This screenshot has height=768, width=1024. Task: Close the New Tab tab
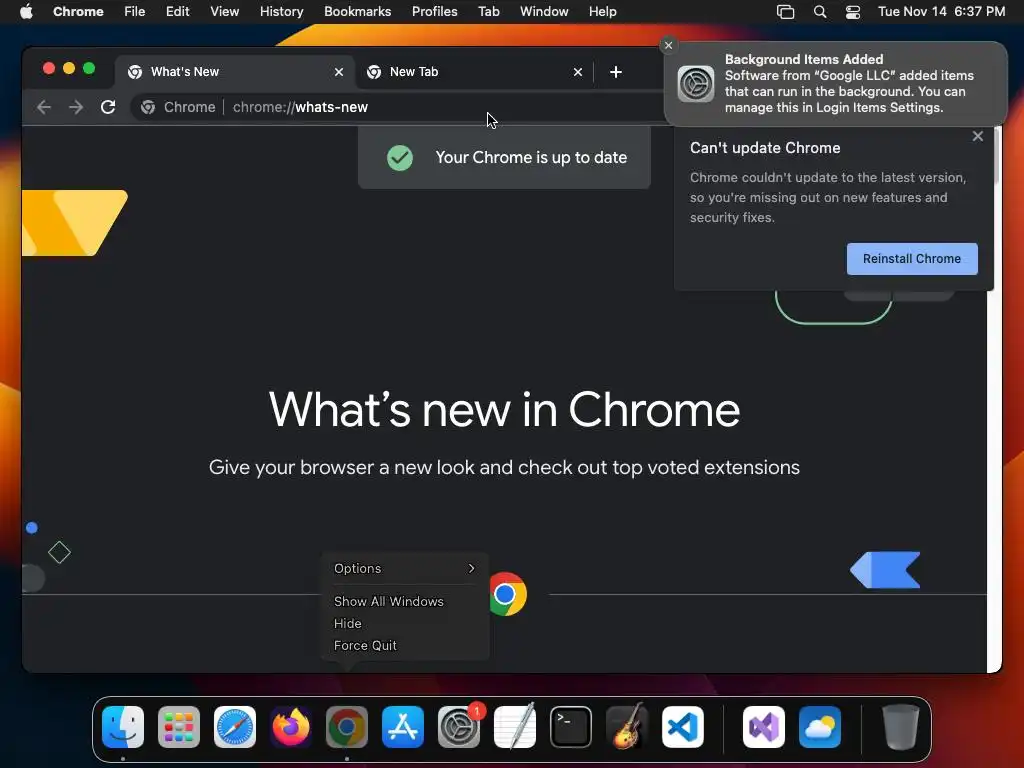[x=578, y=72]
